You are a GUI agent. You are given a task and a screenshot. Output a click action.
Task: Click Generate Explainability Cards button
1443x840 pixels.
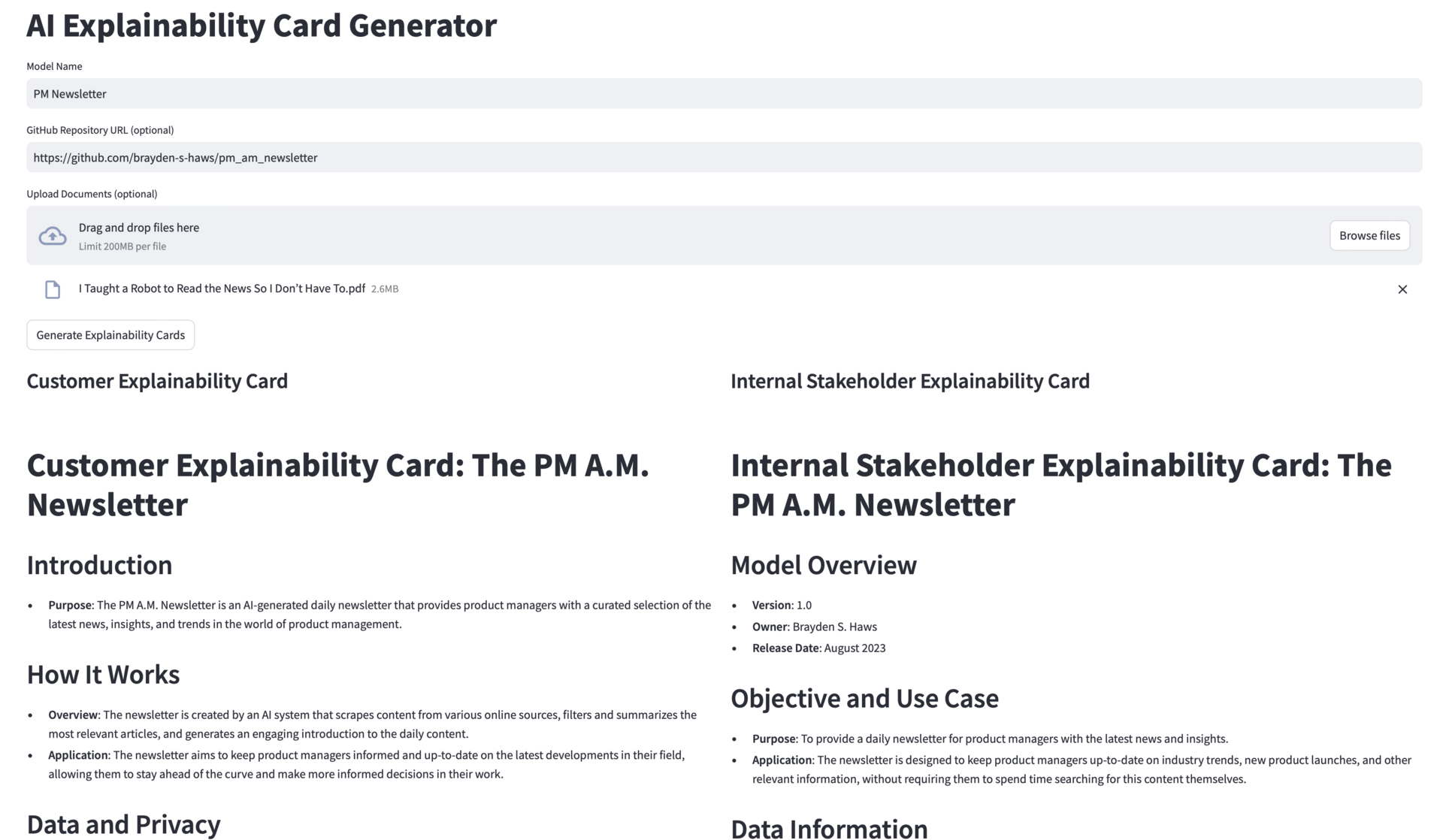110,334
